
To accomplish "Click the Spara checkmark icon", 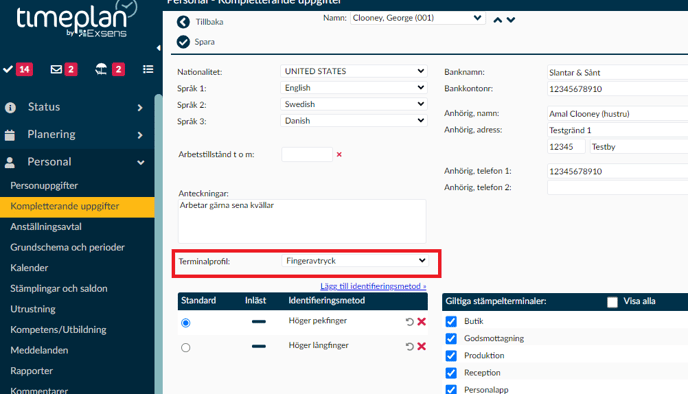I will click(183, 42).
